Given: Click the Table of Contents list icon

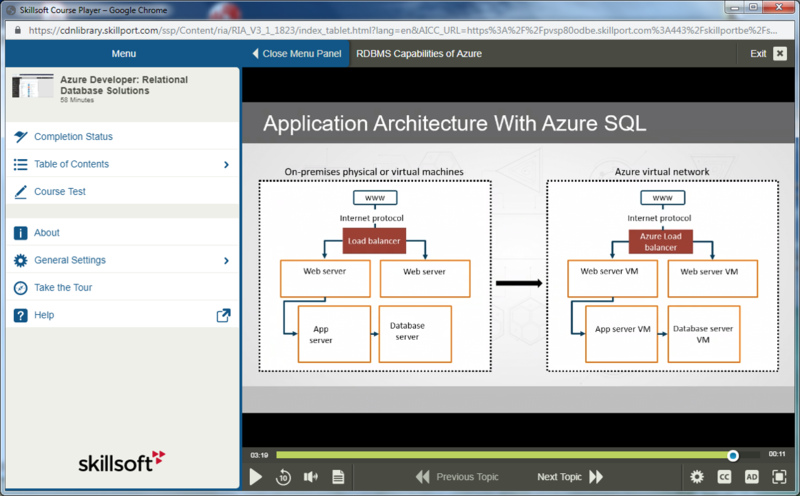Looking at the screenshot, I should (x=20, y=164).
